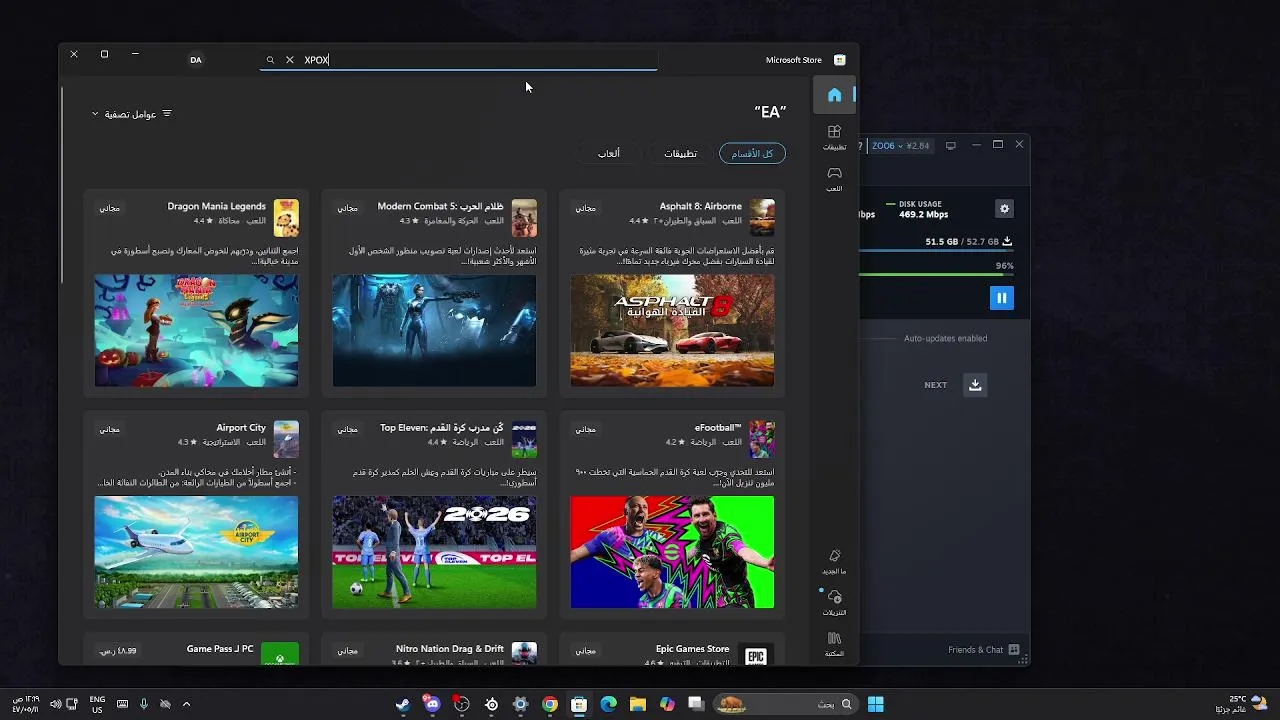Screen dimensions: 1280x720
Task: Click the green download progress bar in Steam
Action: pos(937,276)
